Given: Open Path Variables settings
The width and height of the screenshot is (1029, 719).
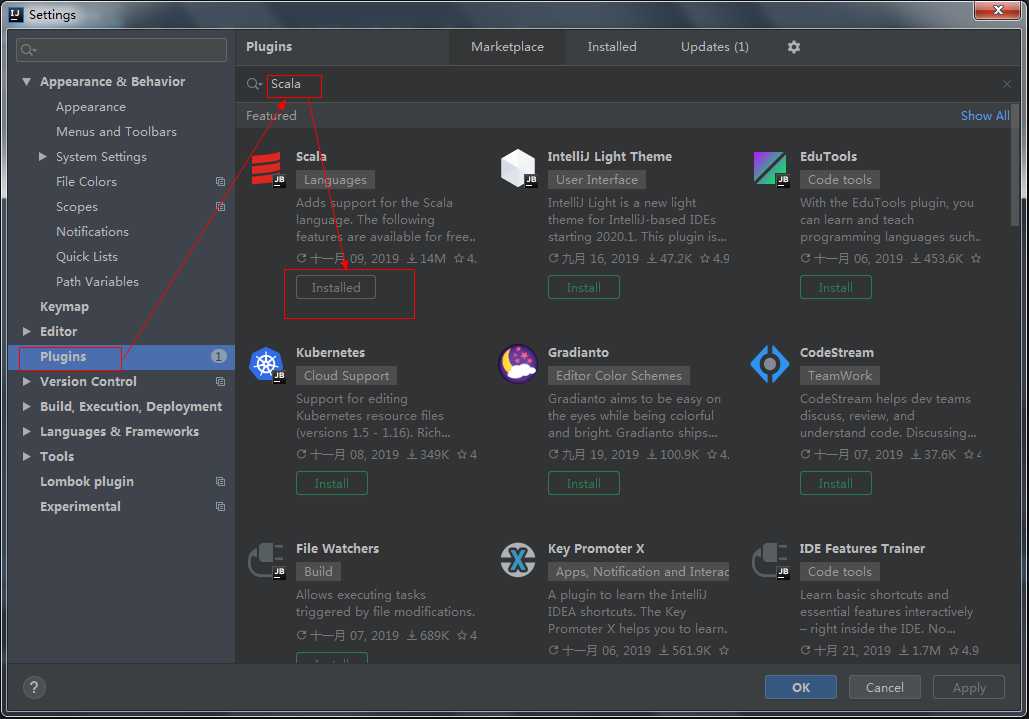Looking at the screenshot, I should (x=97, y=281).
